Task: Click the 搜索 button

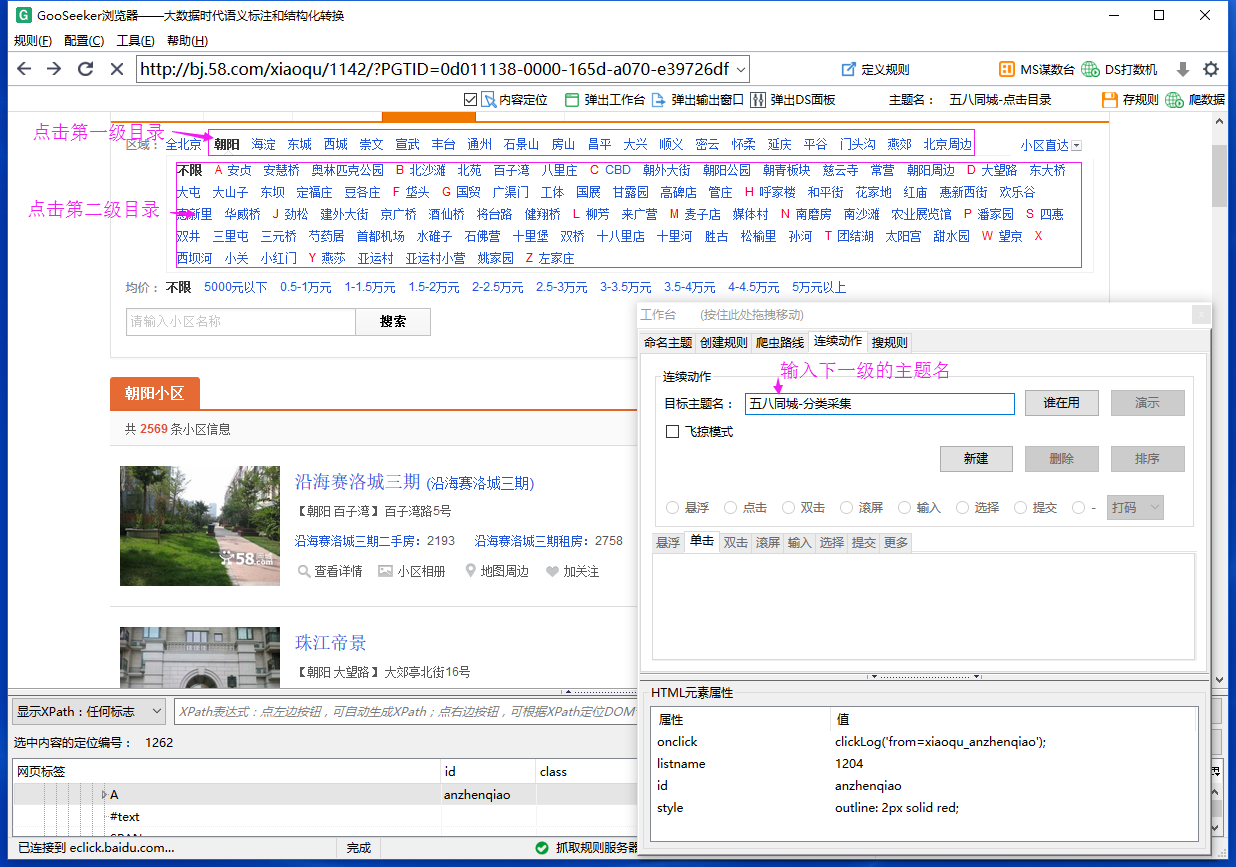Action: click(x=393, y=322)
